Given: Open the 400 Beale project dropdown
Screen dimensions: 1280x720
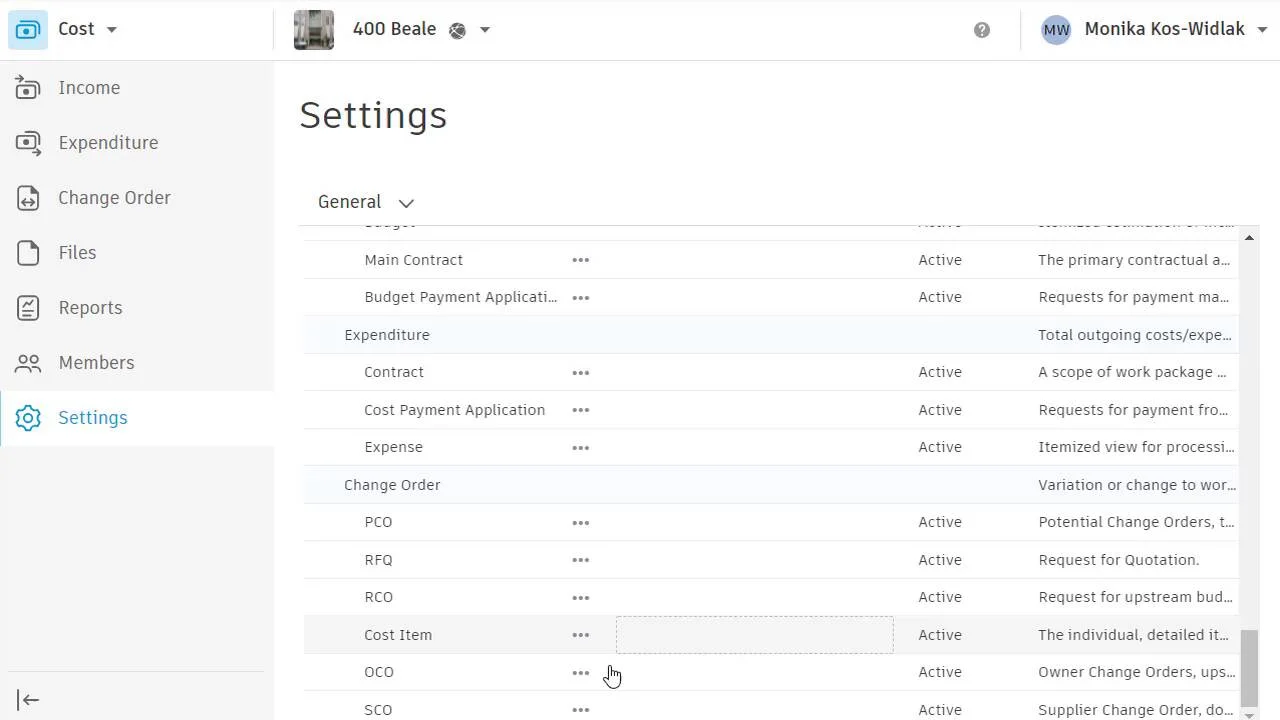Looking at the screenshot, I should point(485,30).
